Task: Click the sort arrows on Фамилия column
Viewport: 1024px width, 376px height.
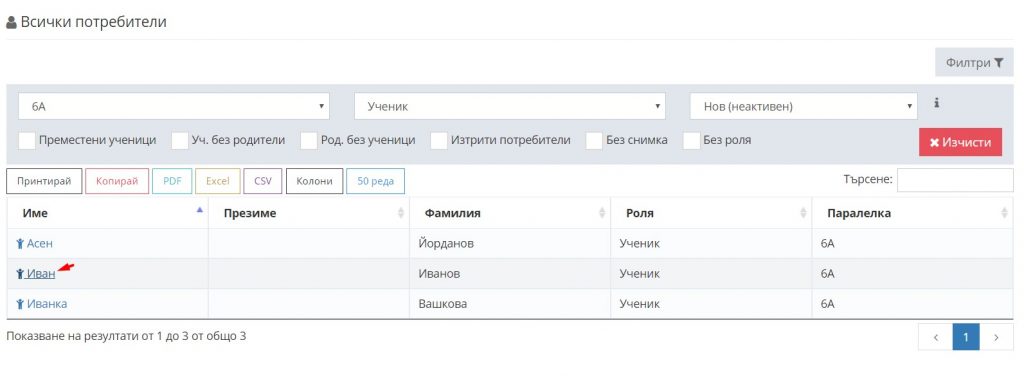Action: (602, 213)
